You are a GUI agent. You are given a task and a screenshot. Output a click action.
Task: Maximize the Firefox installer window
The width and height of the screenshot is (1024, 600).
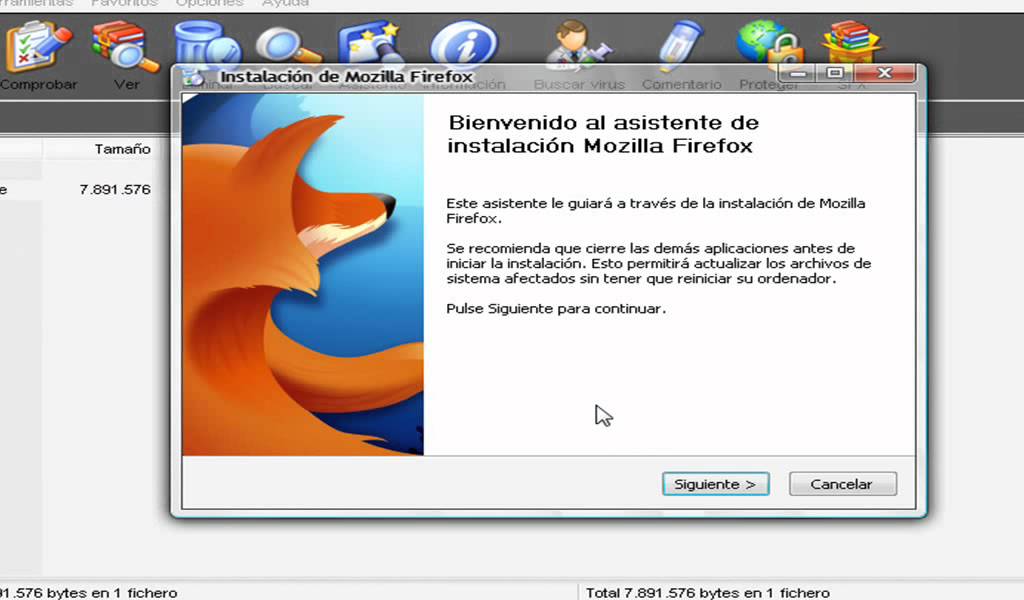tap(835, 73)
